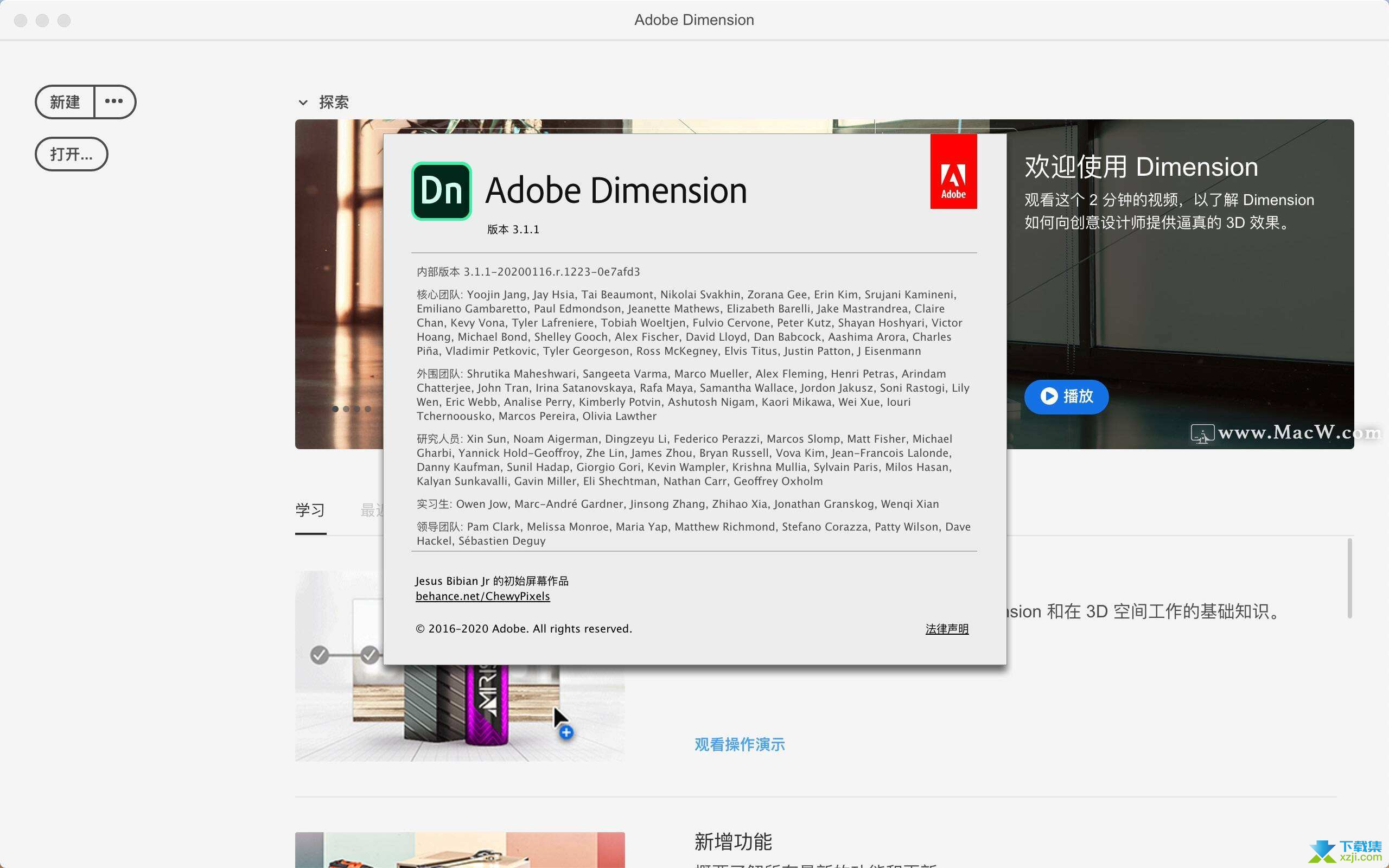
Task: Click the 法律声明 legal notice link
Action: (x=946, y=628)
